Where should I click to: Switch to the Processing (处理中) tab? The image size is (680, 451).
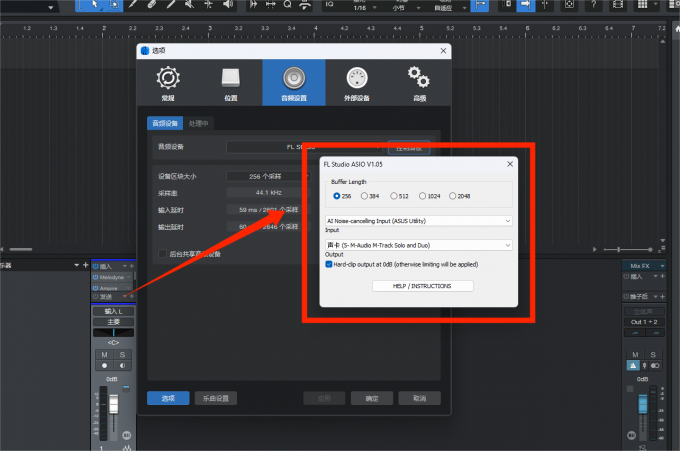[198, 123]
